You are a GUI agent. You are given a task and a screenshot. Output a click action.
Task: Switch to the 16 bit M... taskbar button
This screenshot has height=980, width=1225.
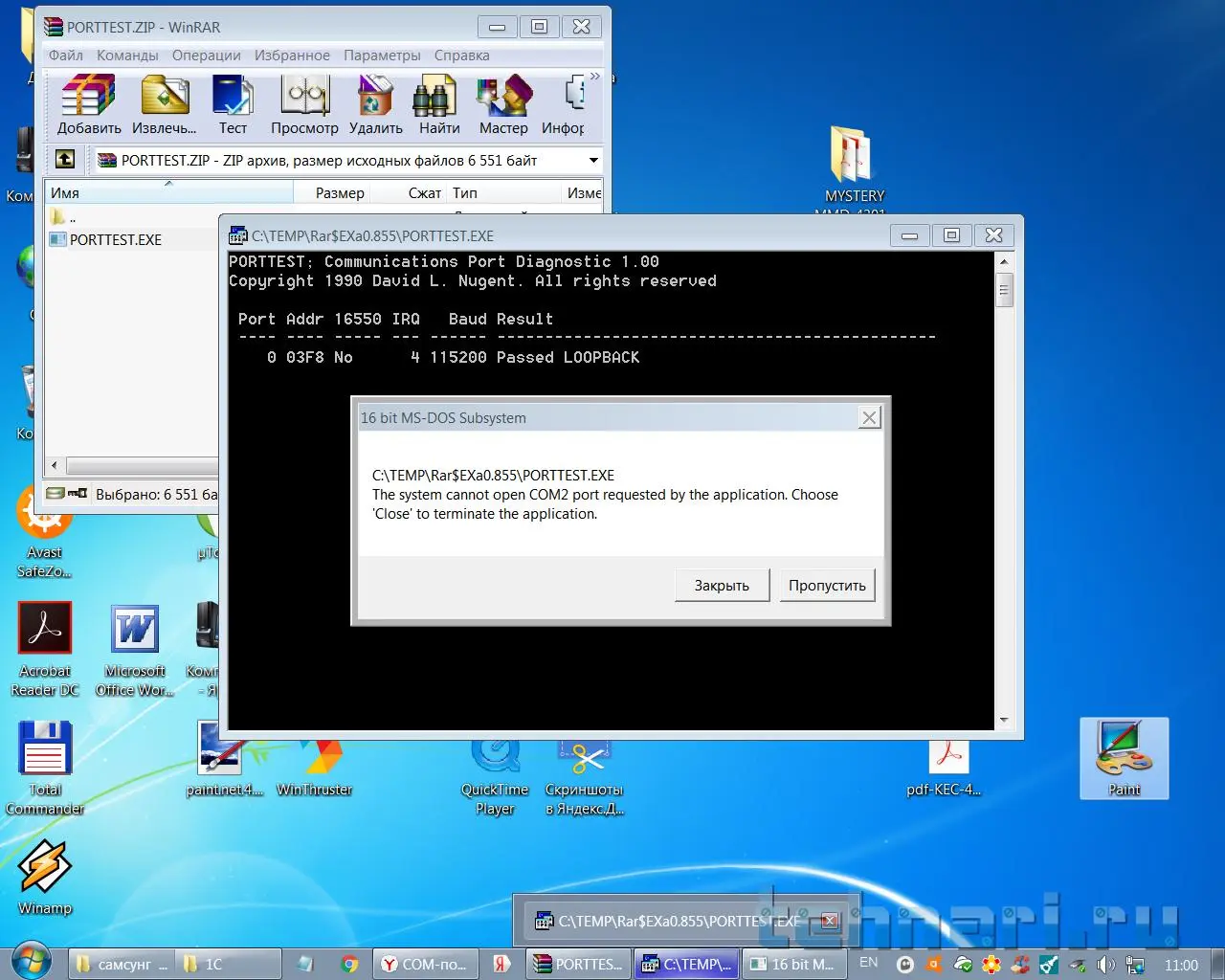(793, 964)
